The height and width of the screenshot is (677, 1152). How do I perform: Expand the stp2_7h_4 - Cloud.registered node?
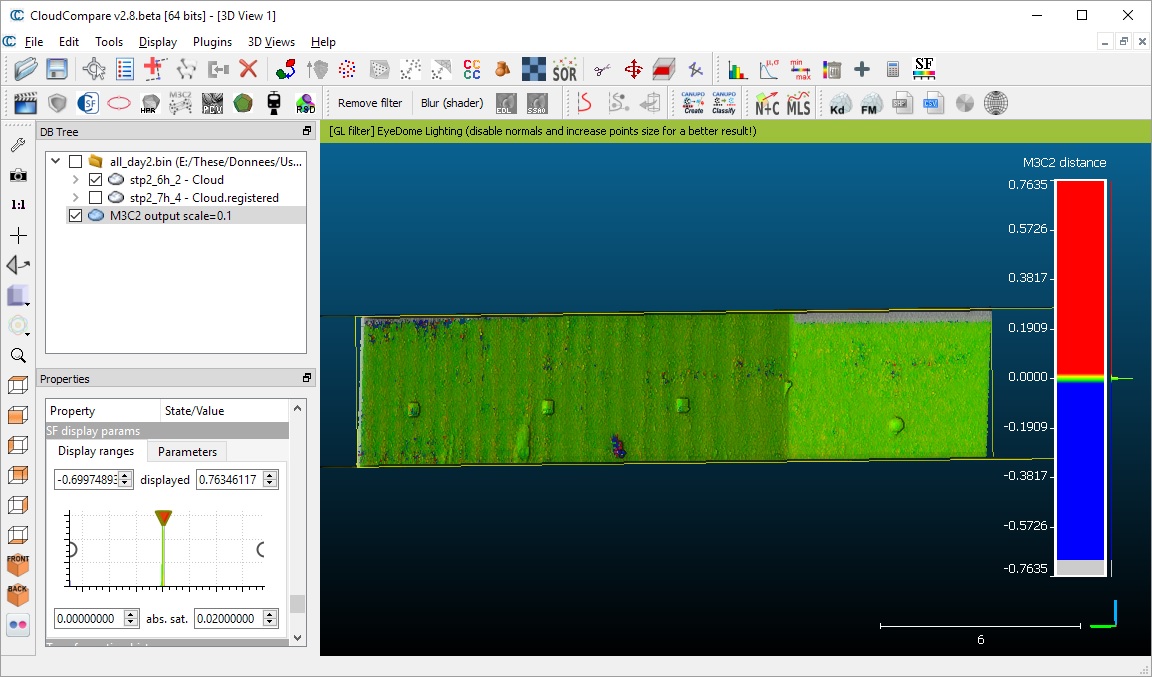(76, 198)
